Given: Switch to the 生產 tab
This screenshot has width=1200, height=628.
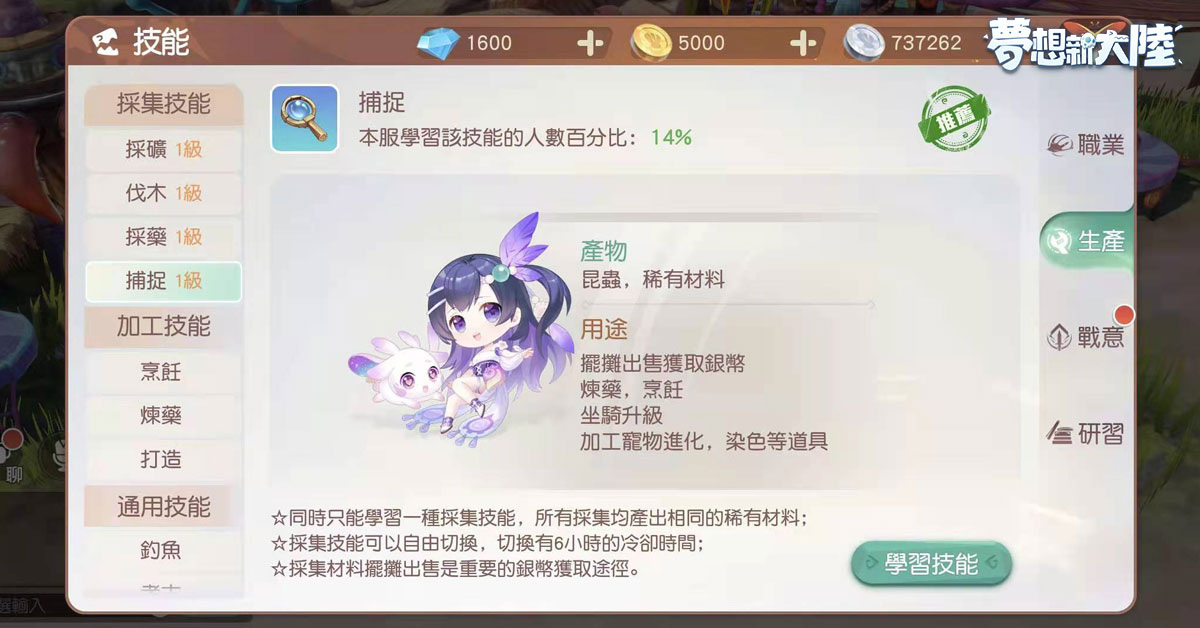Looking at the screenshot, I should [1086, 241].
